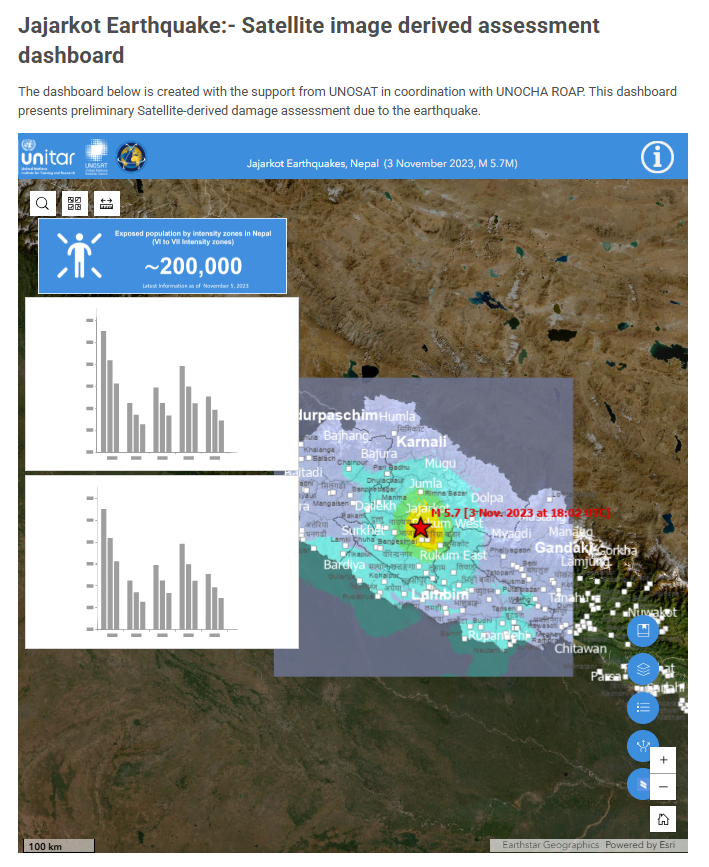Click the UNOSAT logo in header
Image resolution: width=709 pixels, height=867 pixels.
(x=96, y=157)
